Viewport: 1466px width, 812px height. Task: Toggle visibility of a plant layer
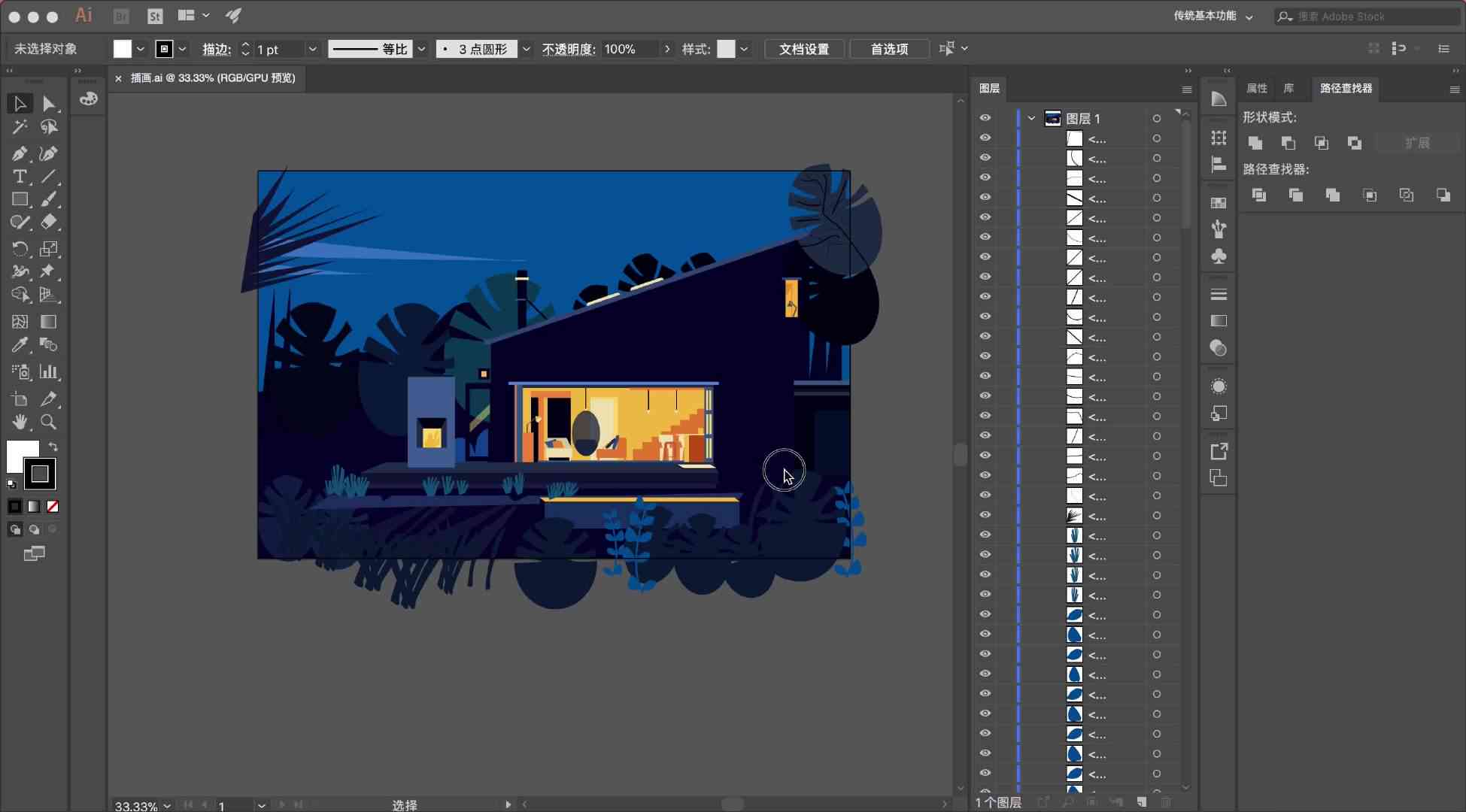988,536
